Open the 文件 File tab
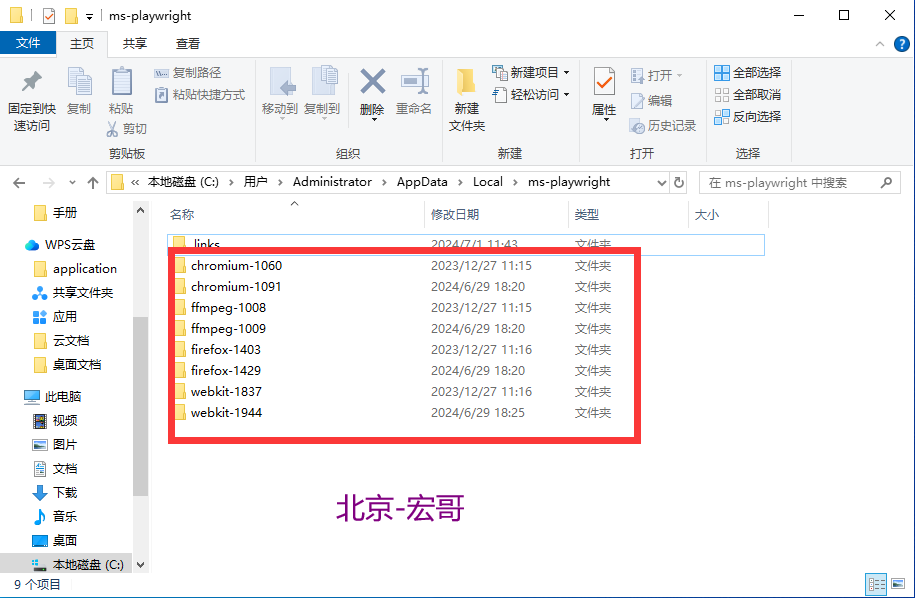 tap(28, 43)
